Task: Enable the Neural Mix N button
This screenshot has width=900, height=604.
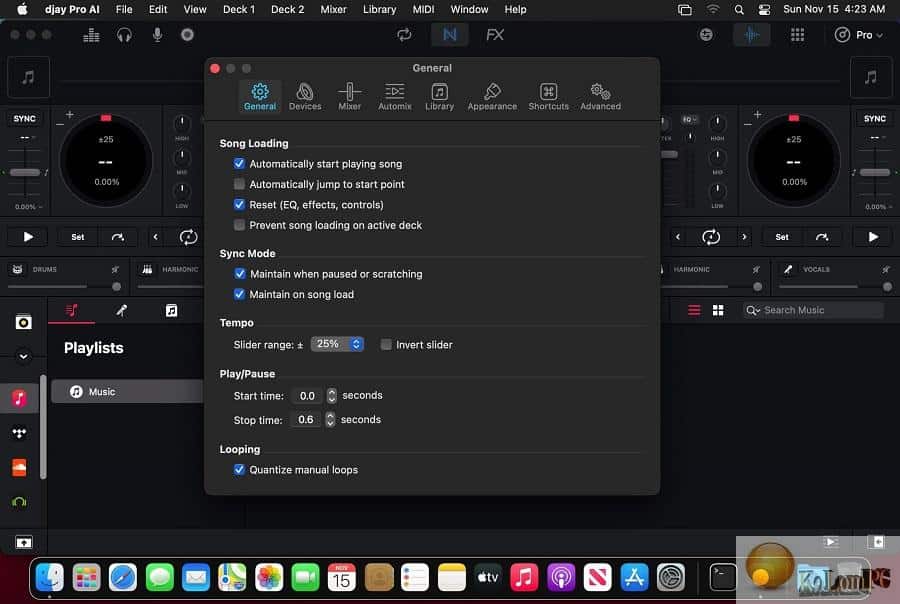Action: [x=449, y=35]
